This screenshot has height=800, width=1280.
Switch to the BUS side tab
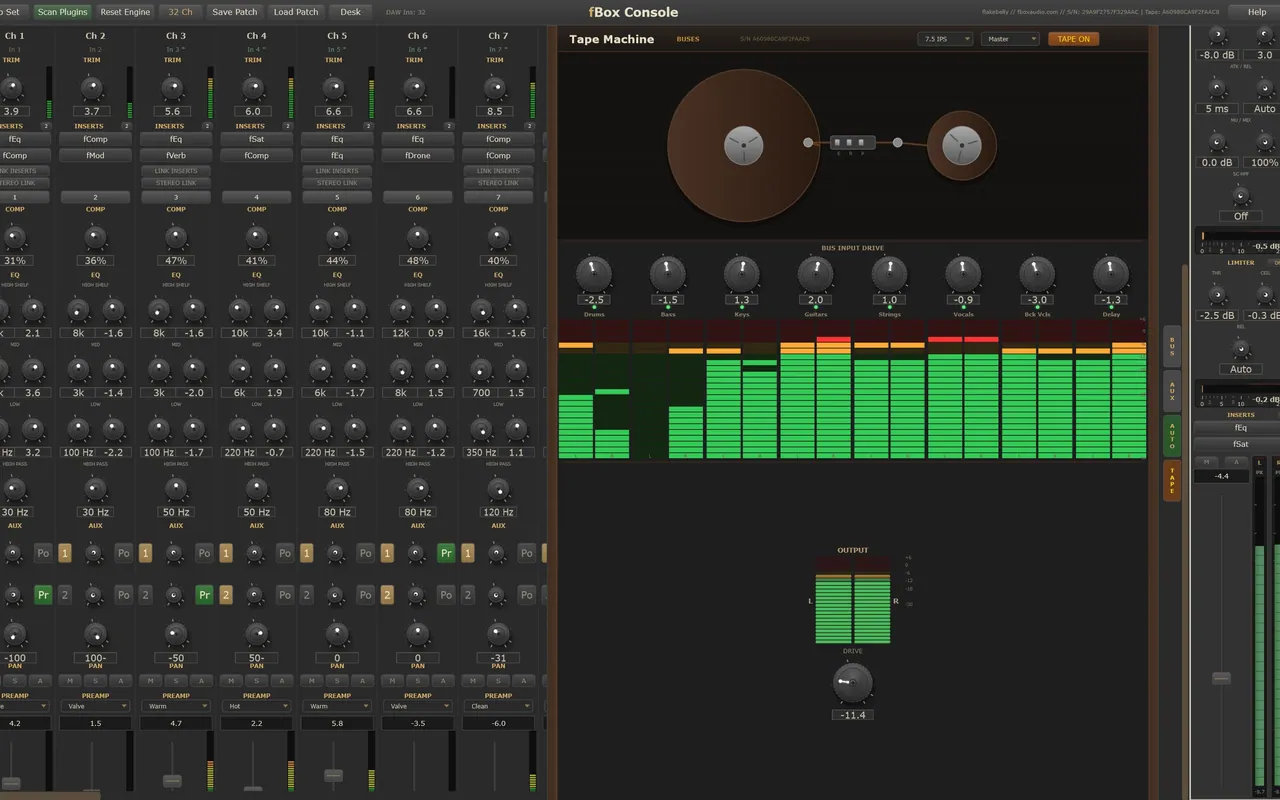pyautogui.click(x=1172, y=346)
